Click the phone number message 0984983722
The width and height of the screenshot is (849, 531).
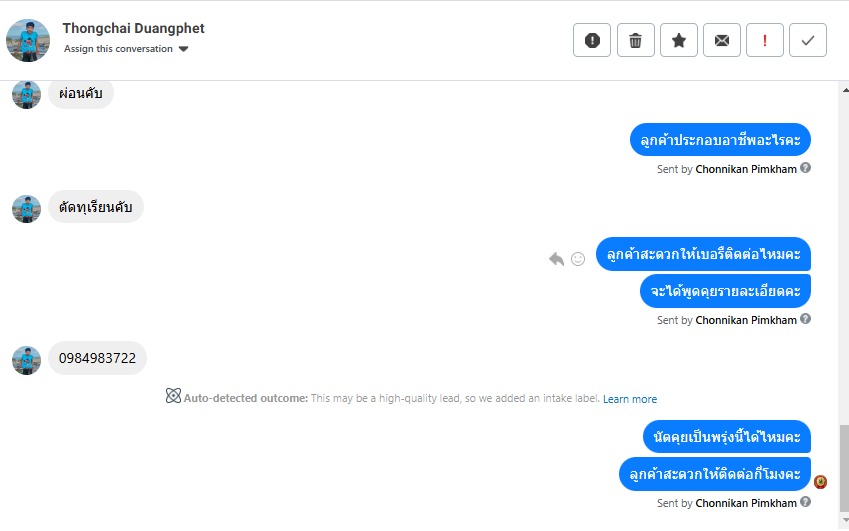pos(98,358)
